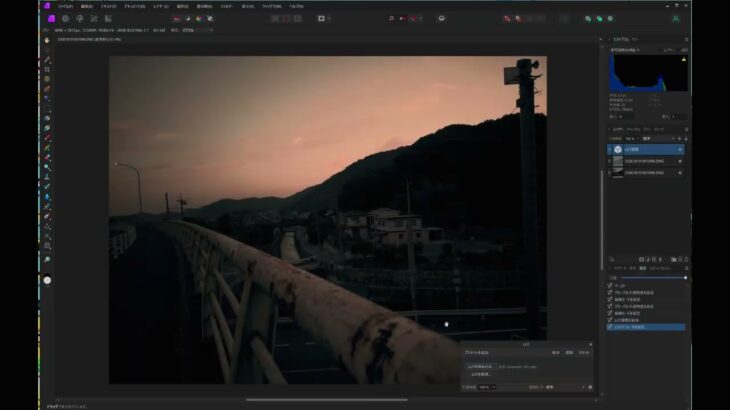
Task: Select the Flood Select tool
Action: pos(47,99)
